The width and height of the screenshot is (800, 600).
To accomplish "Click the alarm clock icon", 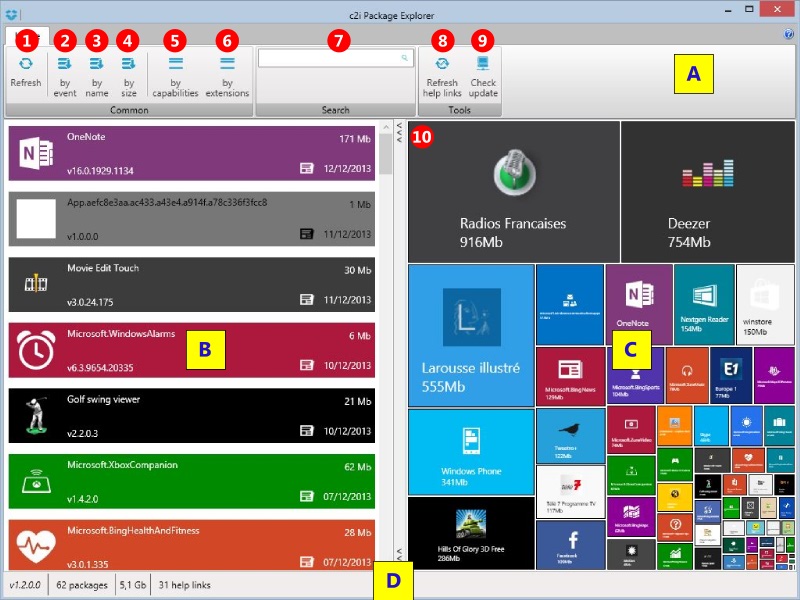I will pyautogui.click(x=36, y=350).
